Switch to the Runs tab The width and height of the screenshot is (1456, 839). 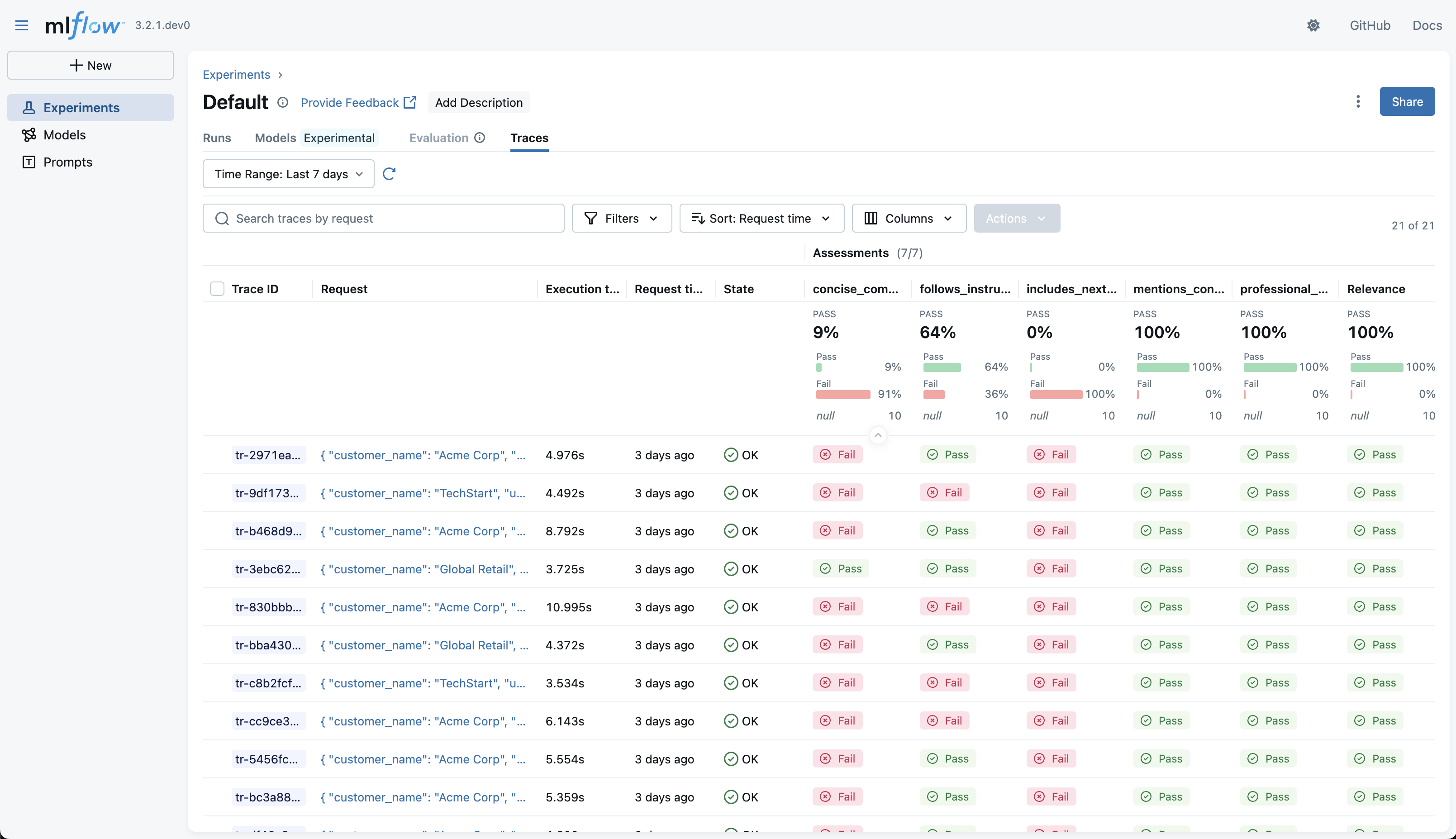coord(217,138)
